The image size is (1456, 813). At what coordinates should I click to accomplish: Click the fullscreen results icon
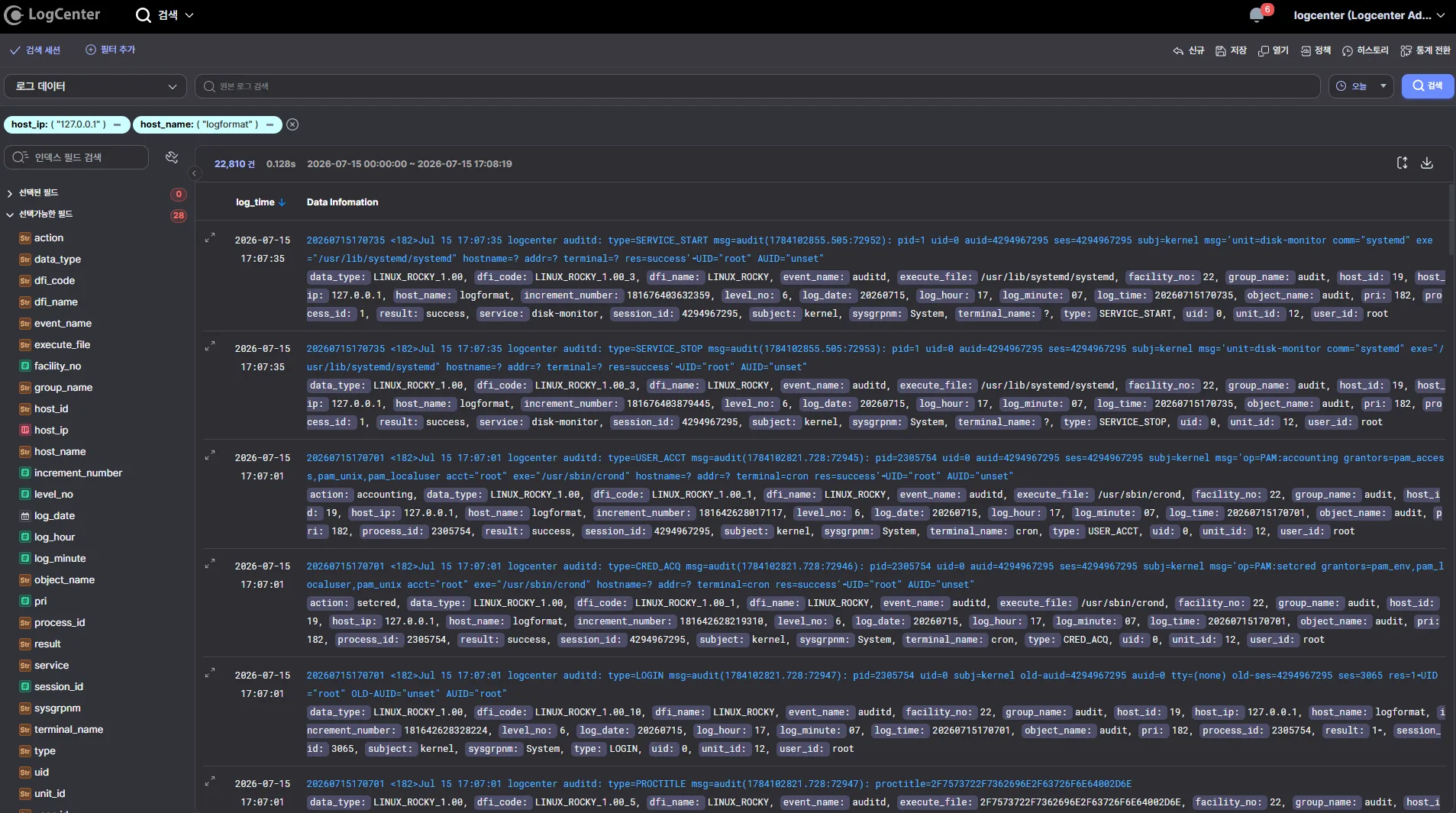1402,163
